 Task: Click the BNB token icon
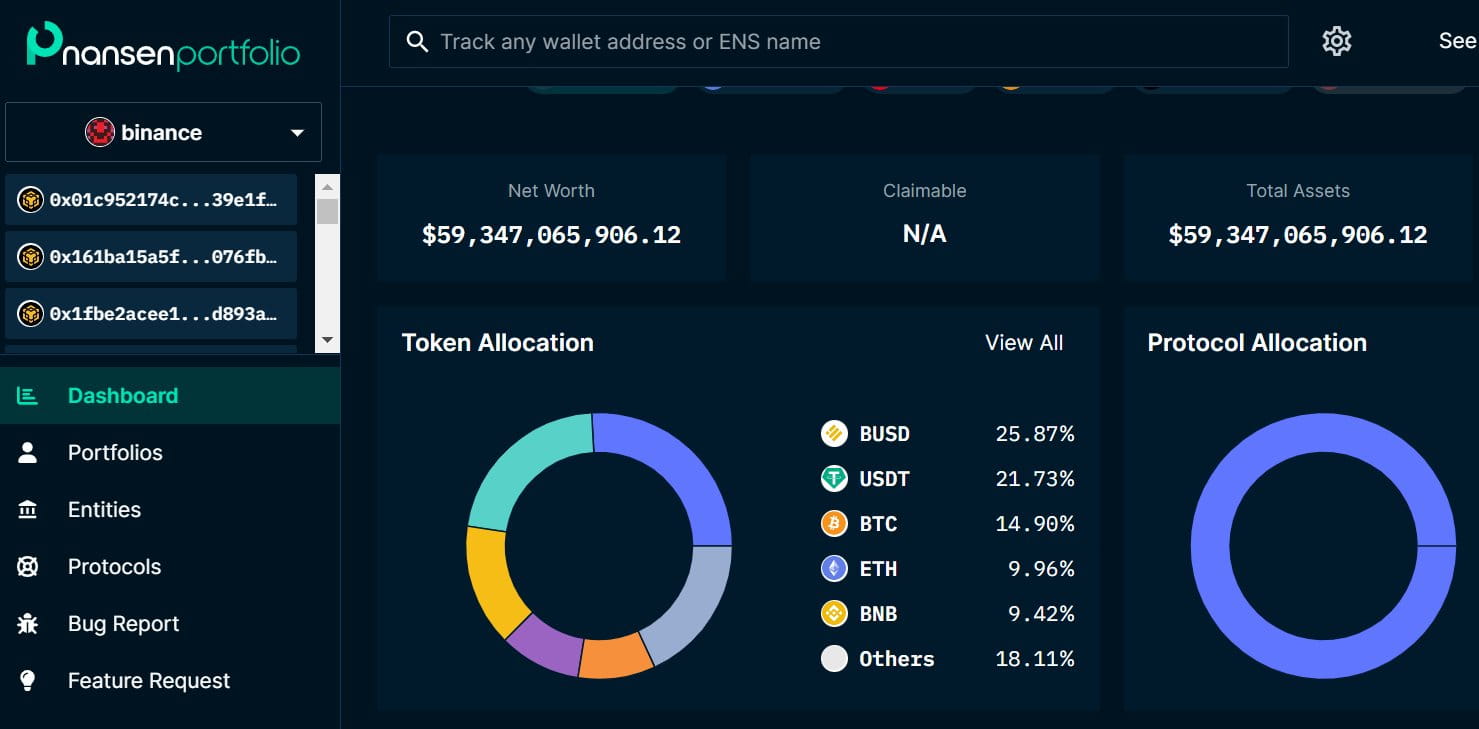coord(833,613)
